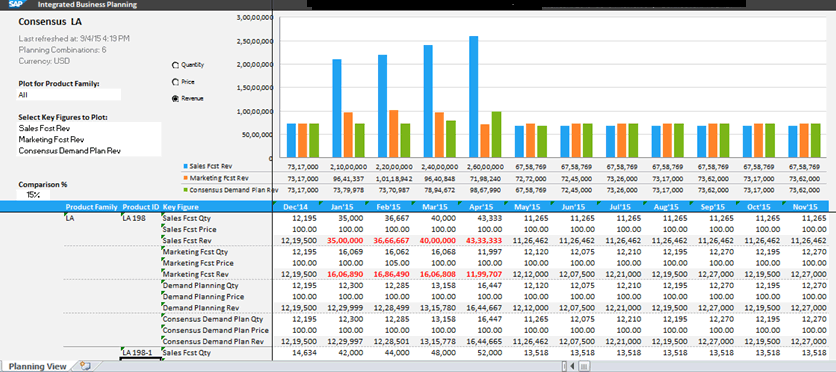The width and height of the screenshot is (836, 372).
Task: Select the Demand Planning Rev row label
Action: coord(201,308)
